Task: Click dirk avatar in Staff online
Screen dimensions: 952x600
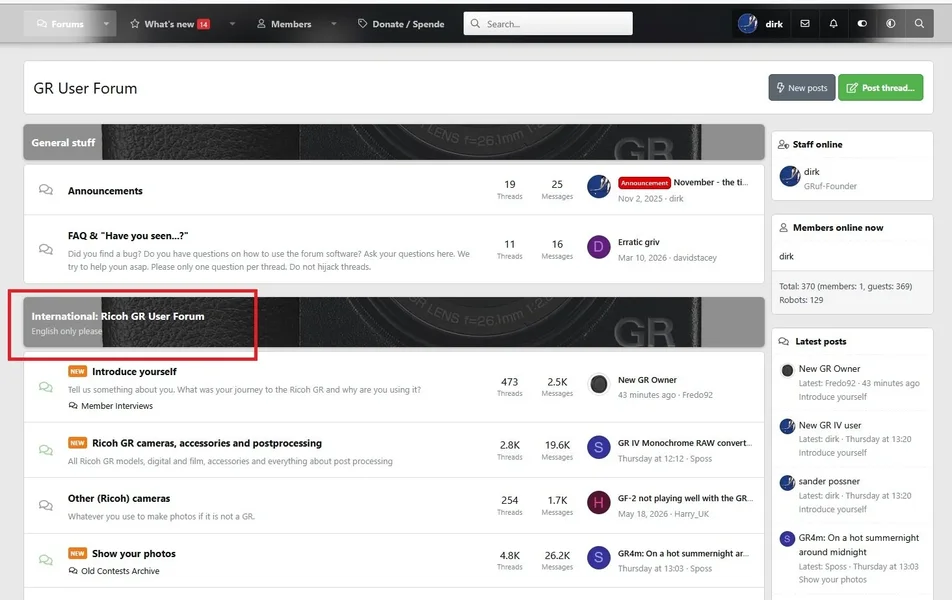Action: coord(789,177)
